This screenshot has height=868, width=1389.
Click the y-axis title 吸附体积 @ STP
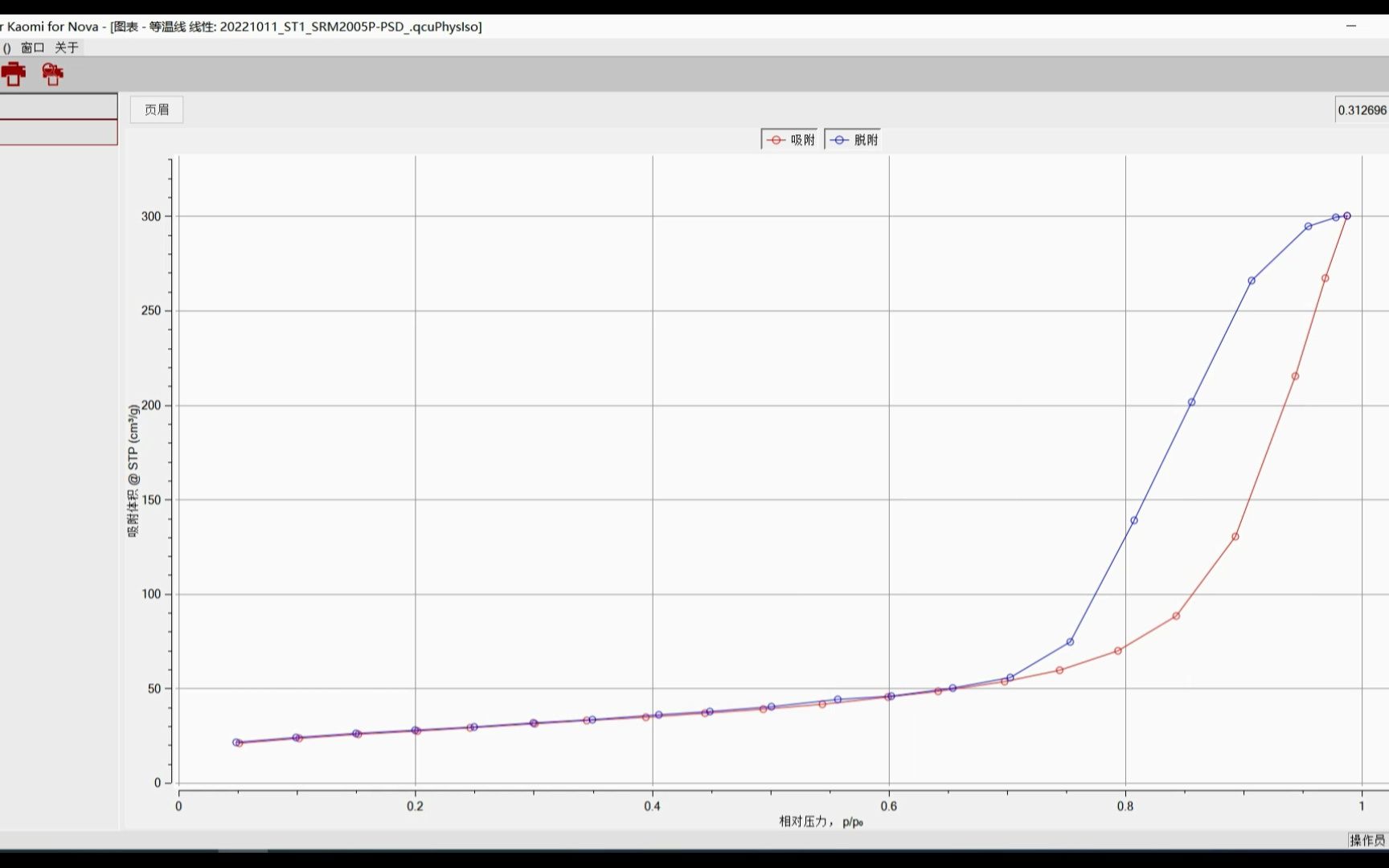[x=133, y=470]
